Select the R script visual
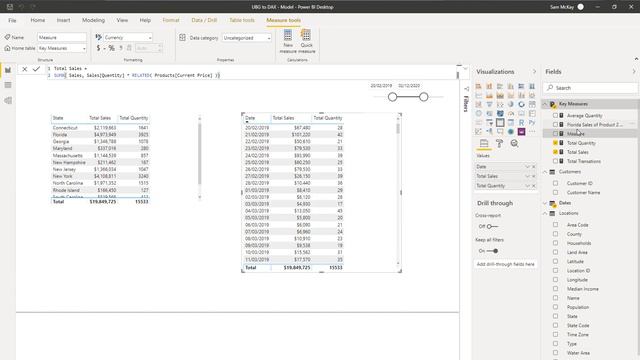 coord(521,122)
